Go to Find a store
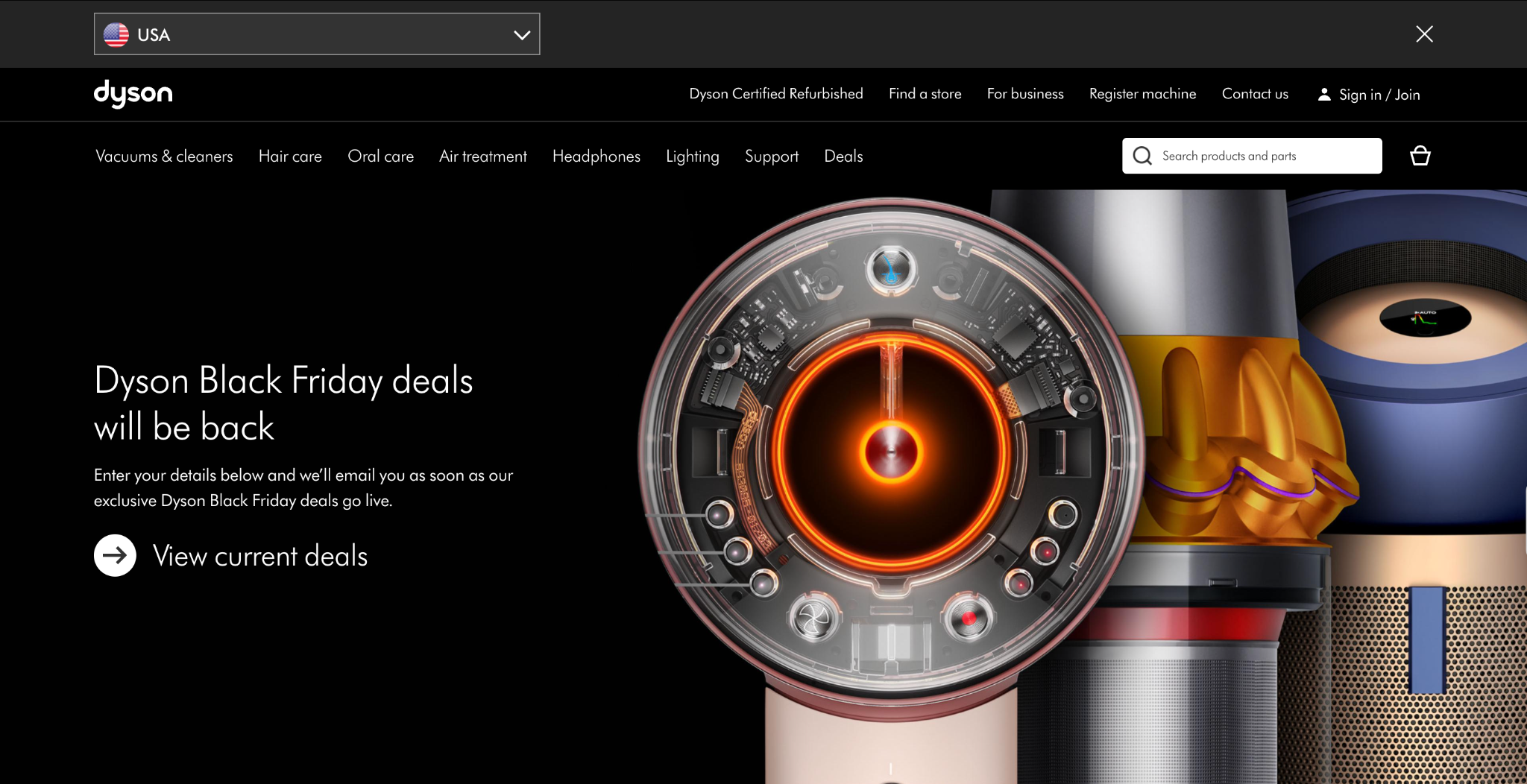1527x784 pixels. 925,94
